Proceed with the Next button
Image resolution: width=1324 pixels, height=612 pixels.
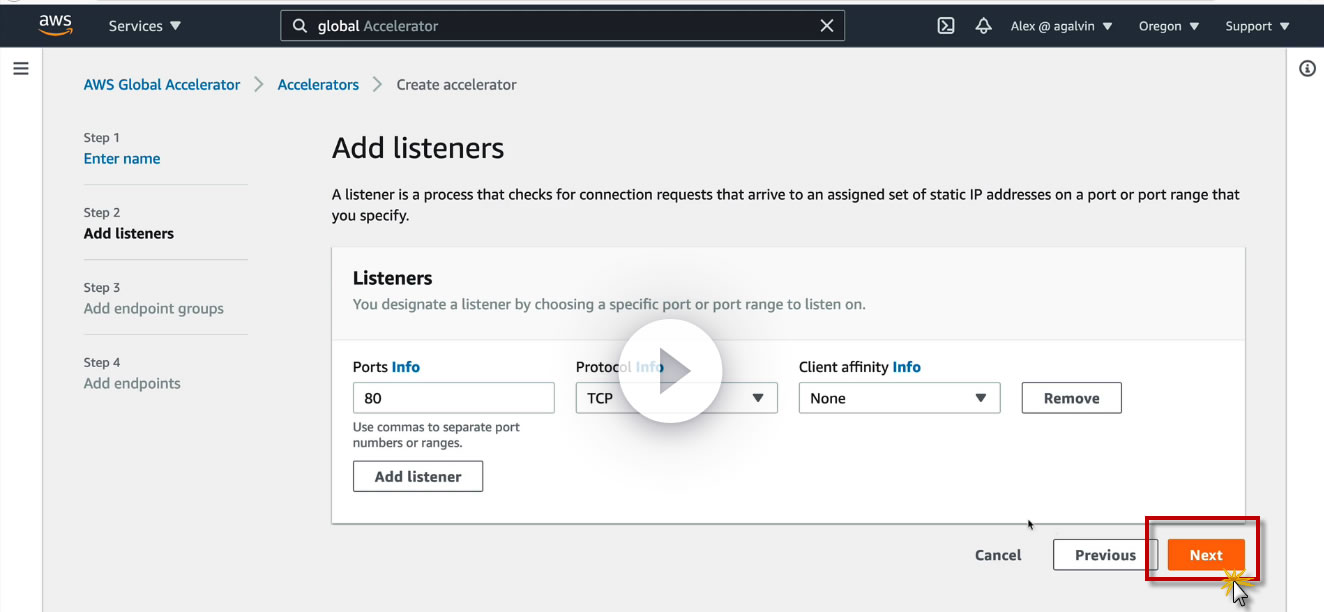tap(1206, 555)
